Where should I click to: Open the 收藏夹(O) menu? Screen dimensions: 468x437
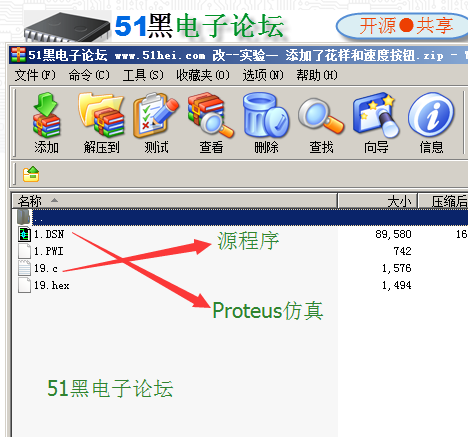(x=203, y=75)
